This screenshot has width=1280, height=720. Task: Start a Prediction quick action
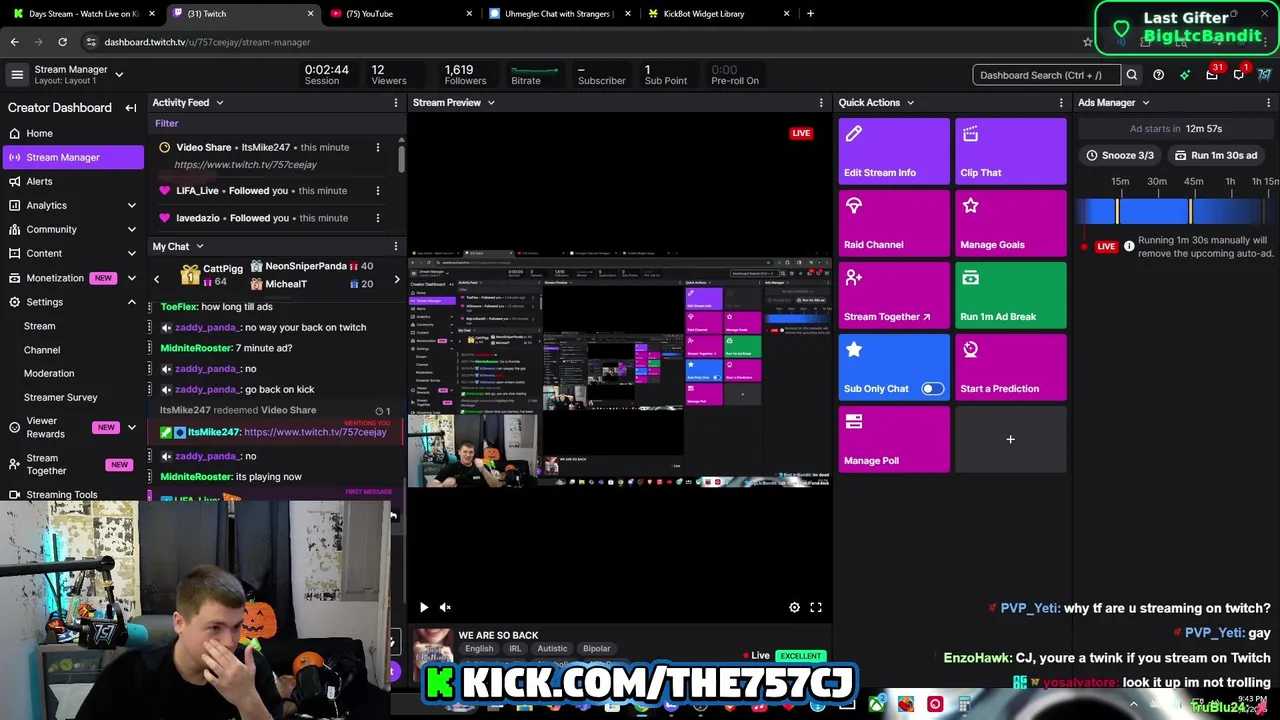pos(1010,367)
